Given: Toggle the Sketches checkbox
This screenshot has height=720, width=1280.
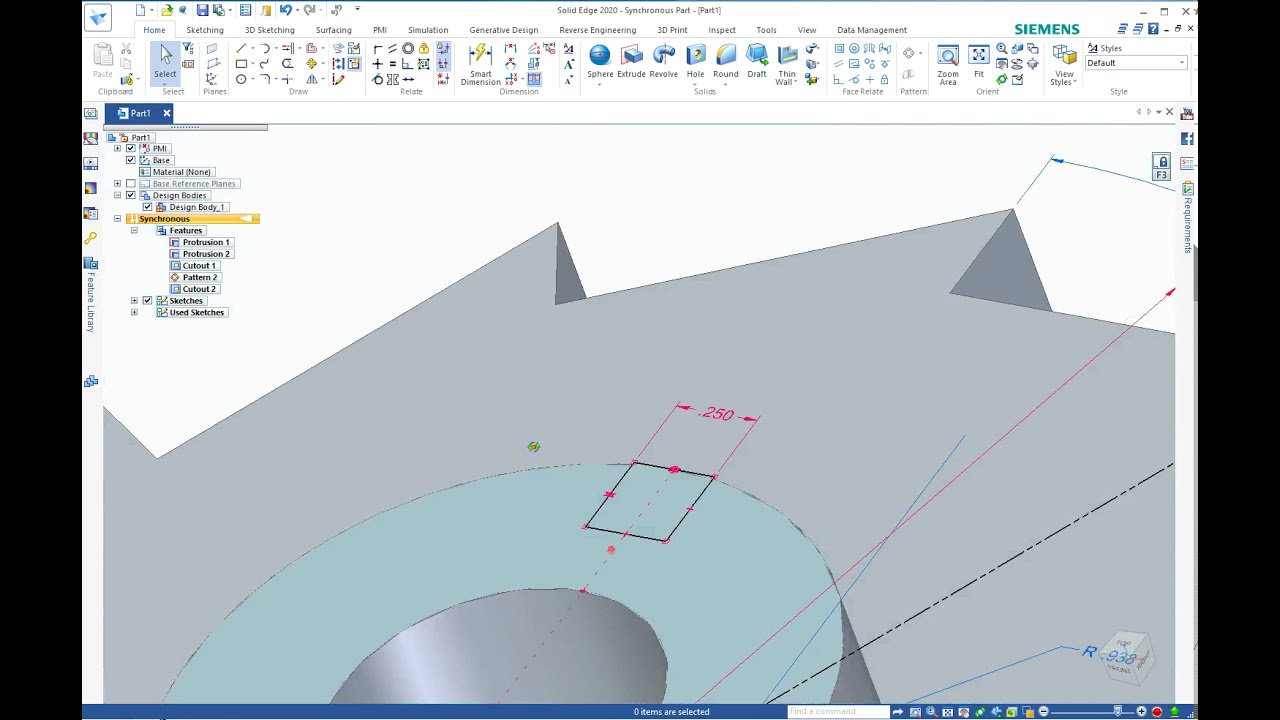Looking at the screenshot, I should 147,300.
